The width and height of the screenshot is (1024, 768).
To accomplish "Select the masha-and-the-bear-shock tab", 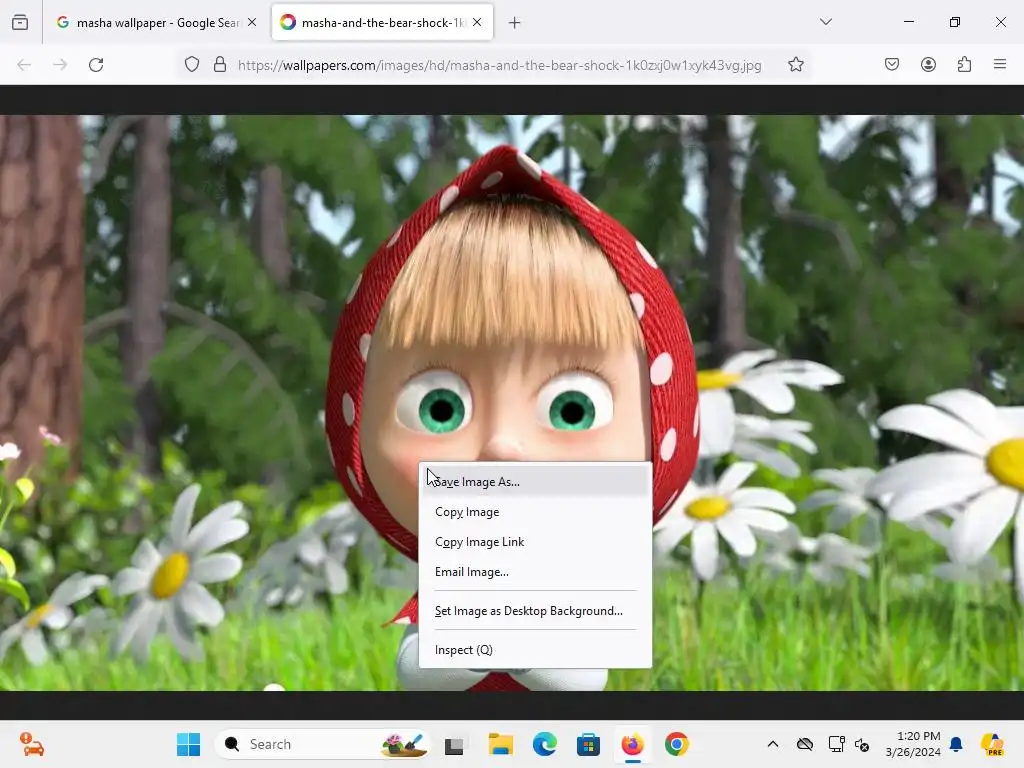I will [382, 22].
